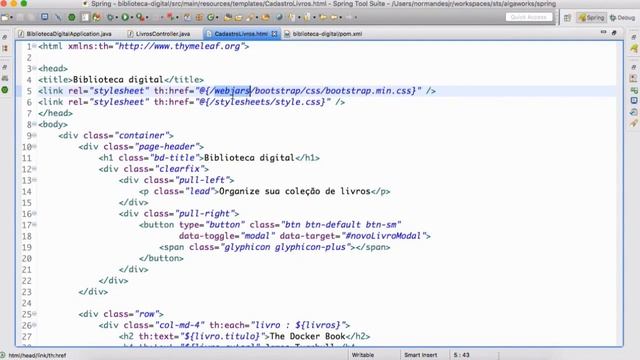Click the Run External Tools toolbar icon

[x=140, y=17]
